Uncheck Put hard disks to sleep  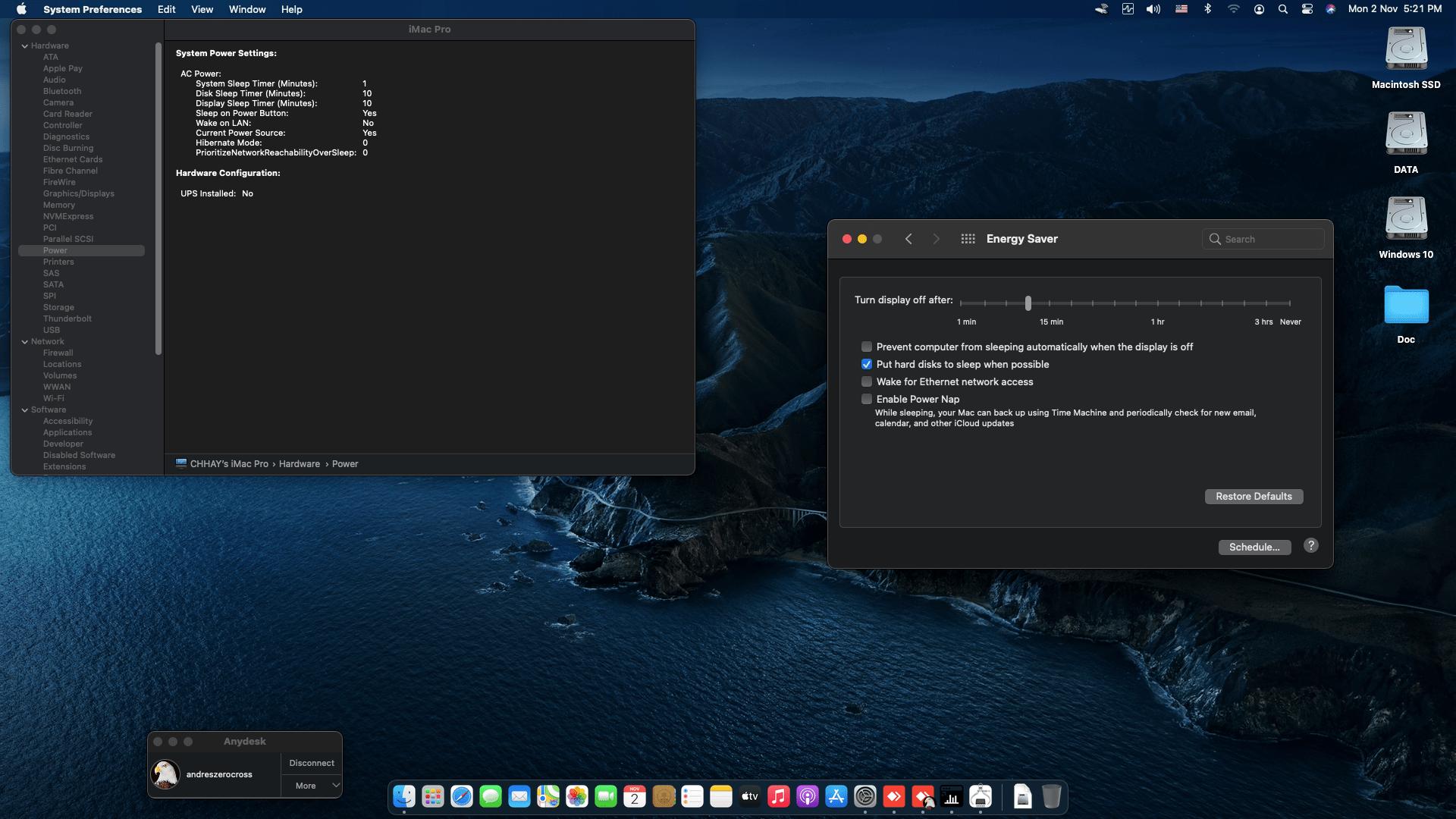867,364
